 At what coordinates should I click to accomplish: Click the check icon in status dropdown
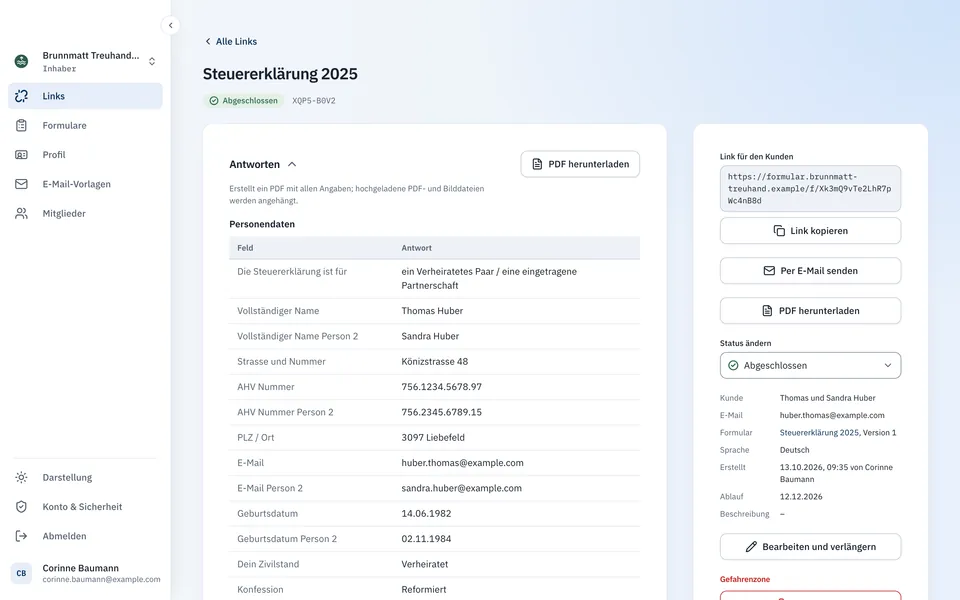click(x=733, y=366)
